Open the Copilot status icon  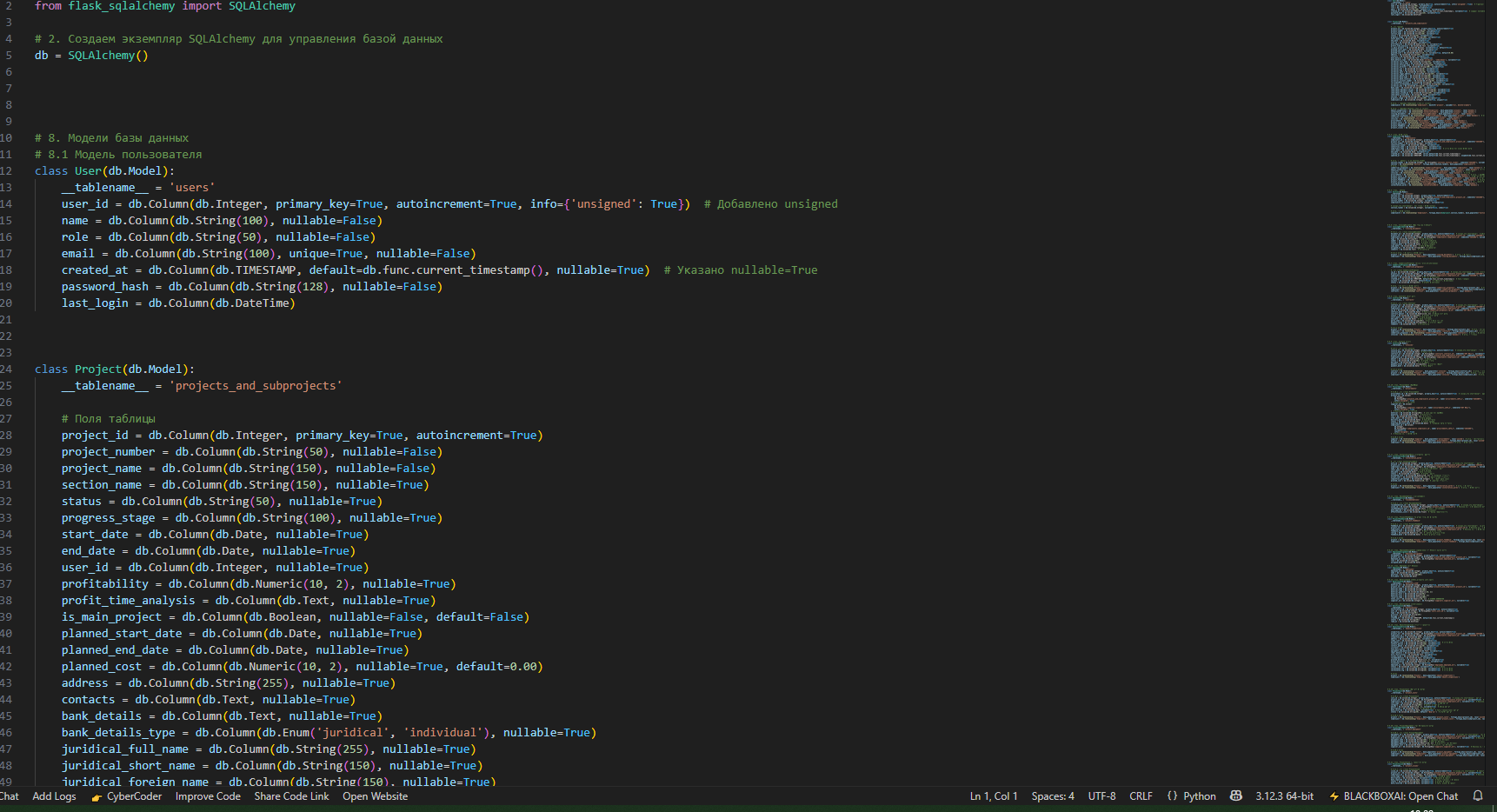click(x=1236, y=795)
